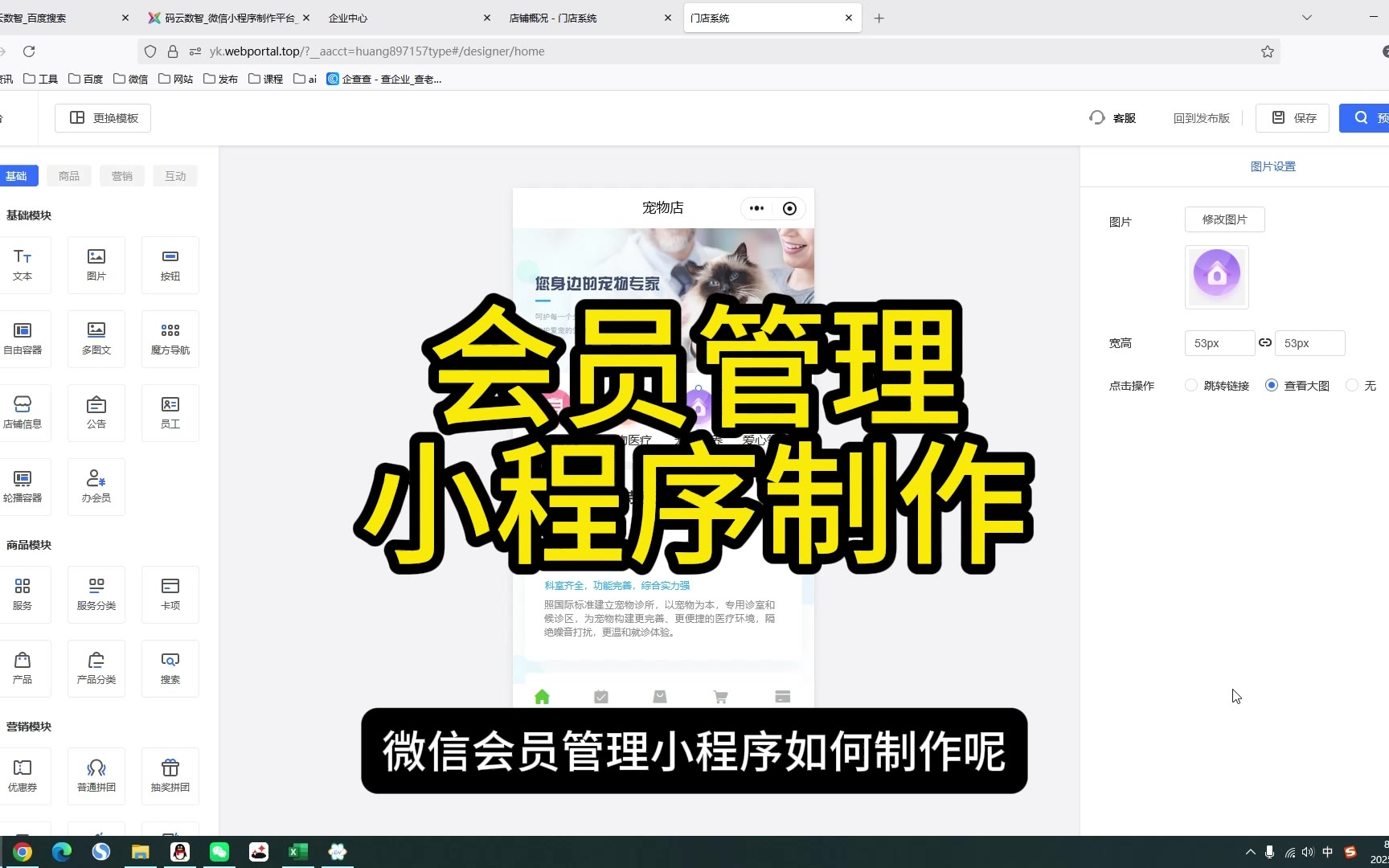Click the browser address bar

coord(707,51)
